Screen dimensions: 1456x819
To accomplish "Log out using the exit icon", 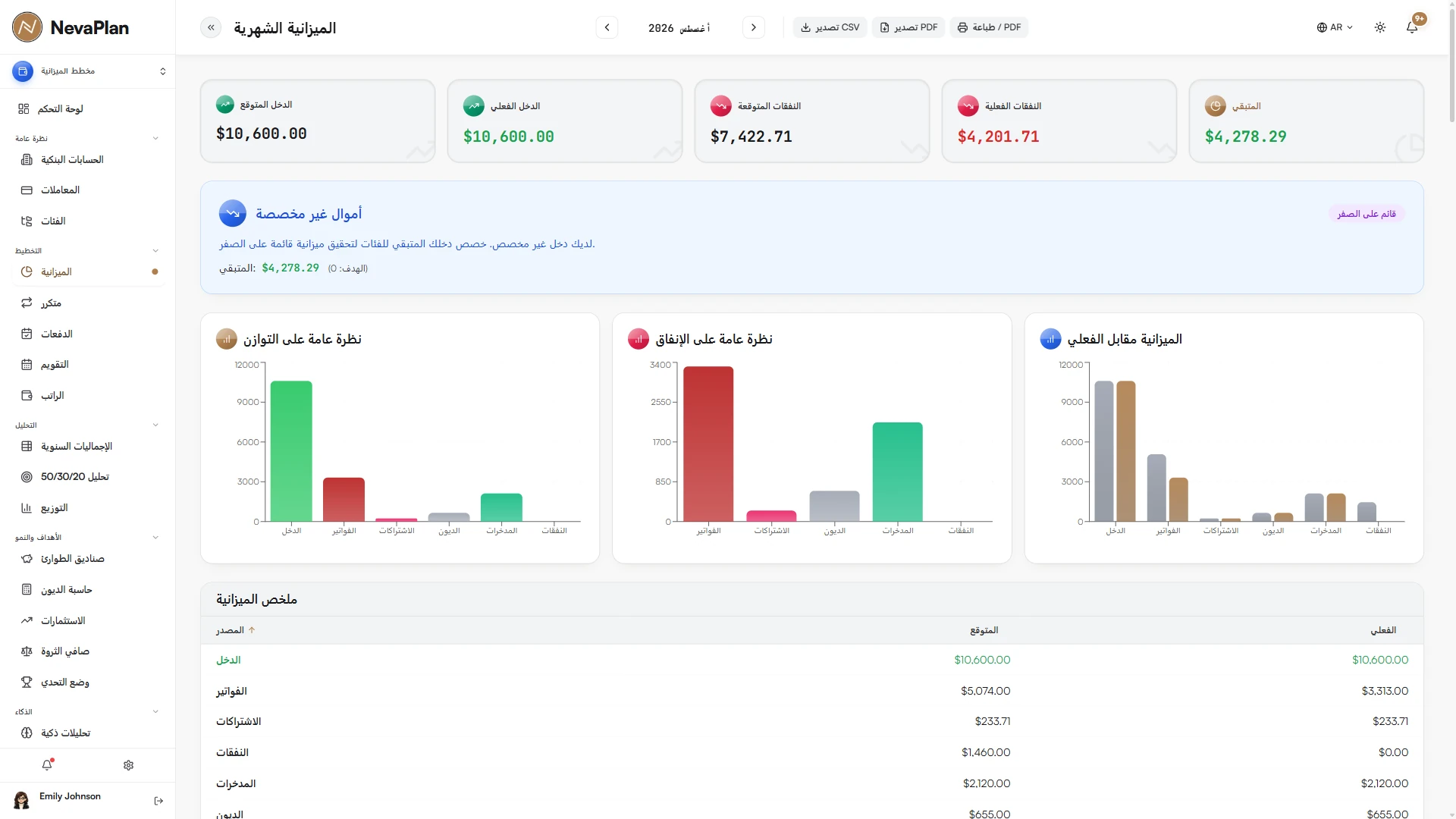I will [x=158, y=801].
